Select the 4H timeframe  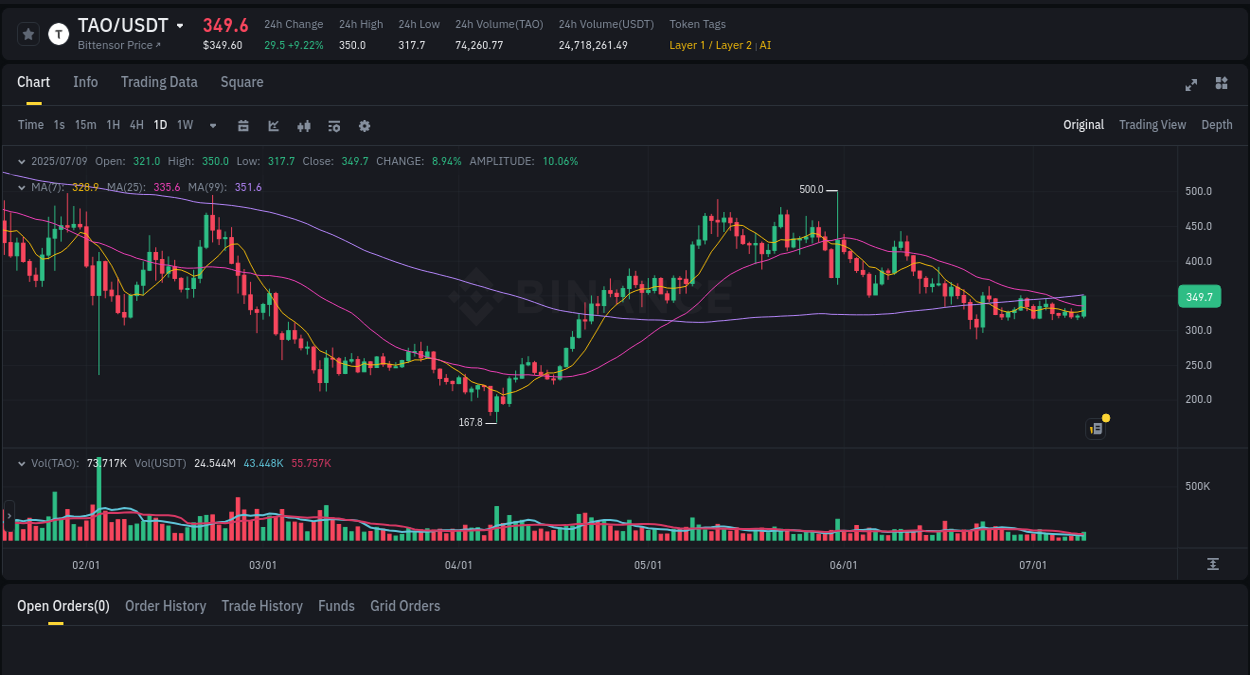click(136, 125)
